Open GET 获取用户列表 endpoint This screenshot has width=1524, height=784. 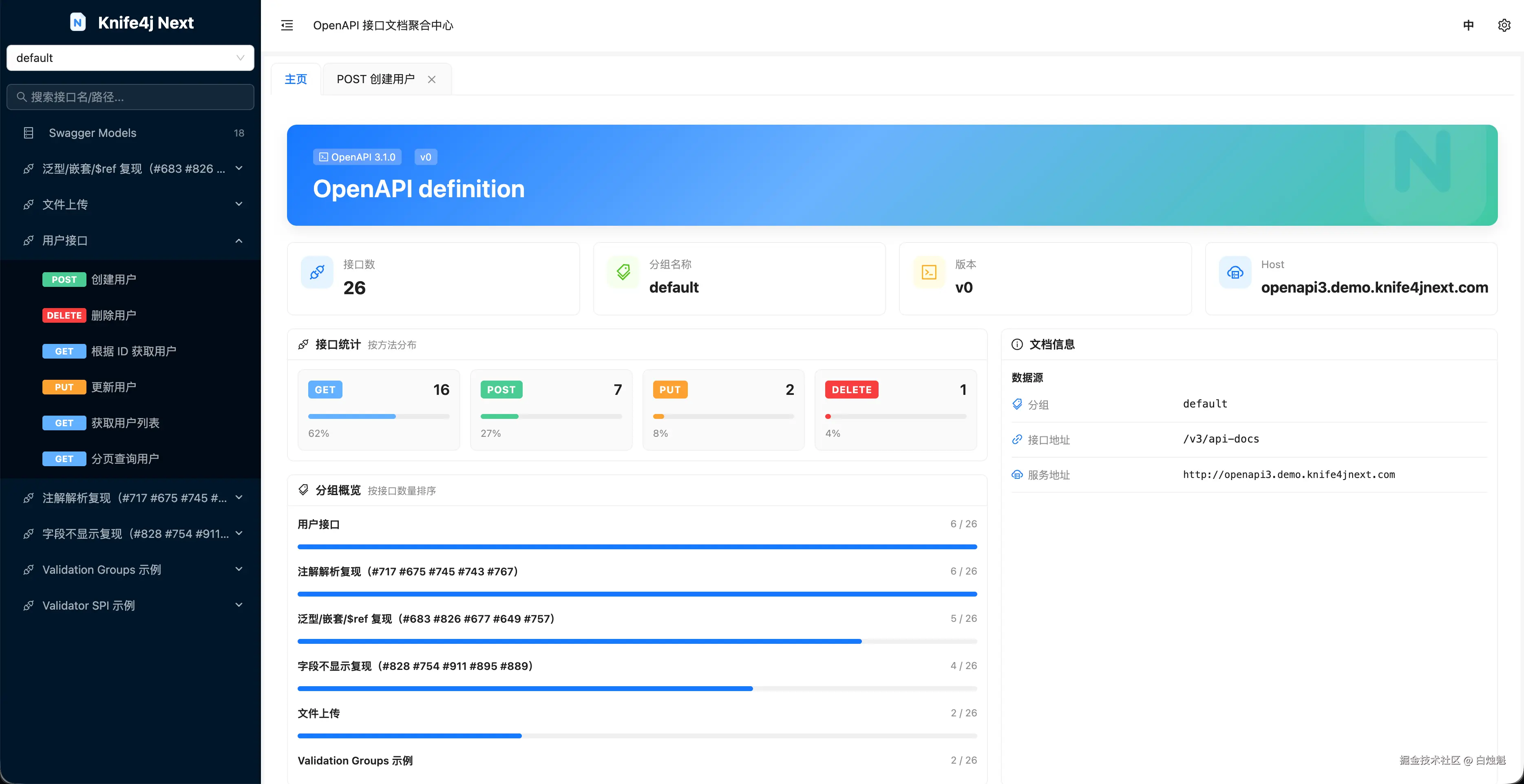(x=130, y=423)
